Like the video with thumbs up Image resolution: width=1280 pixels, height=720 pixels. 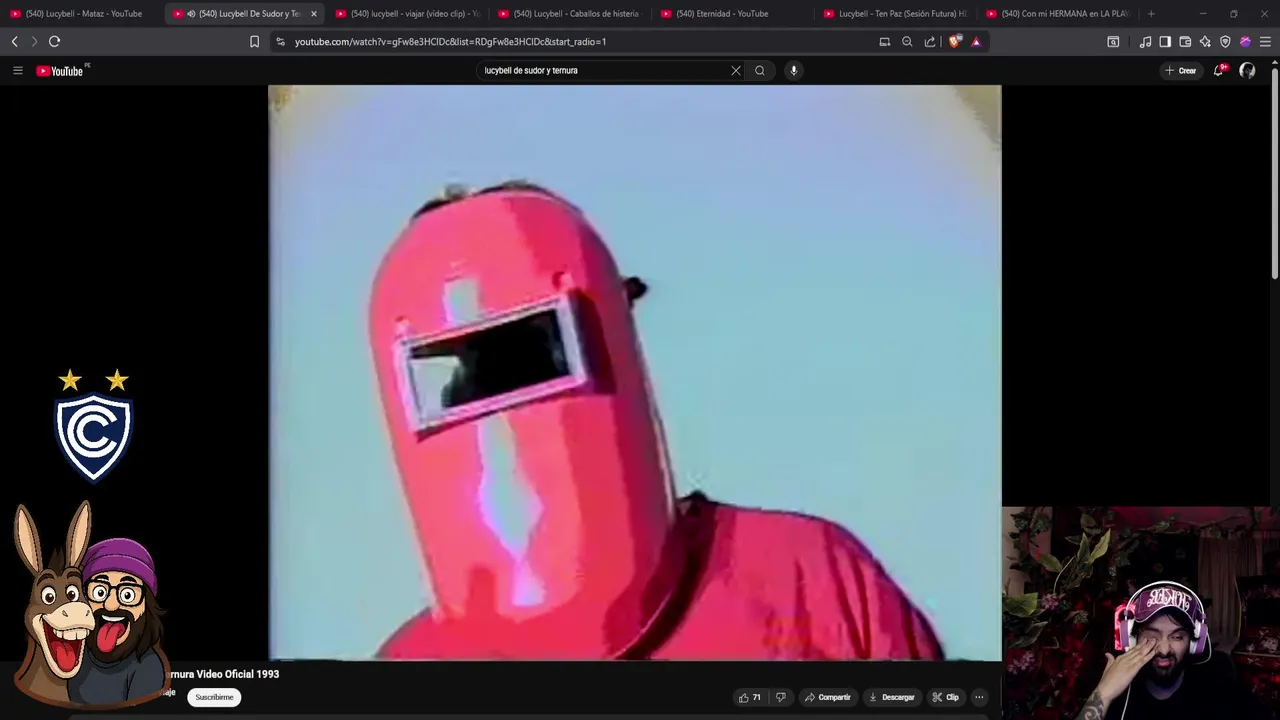pos(749,697)
